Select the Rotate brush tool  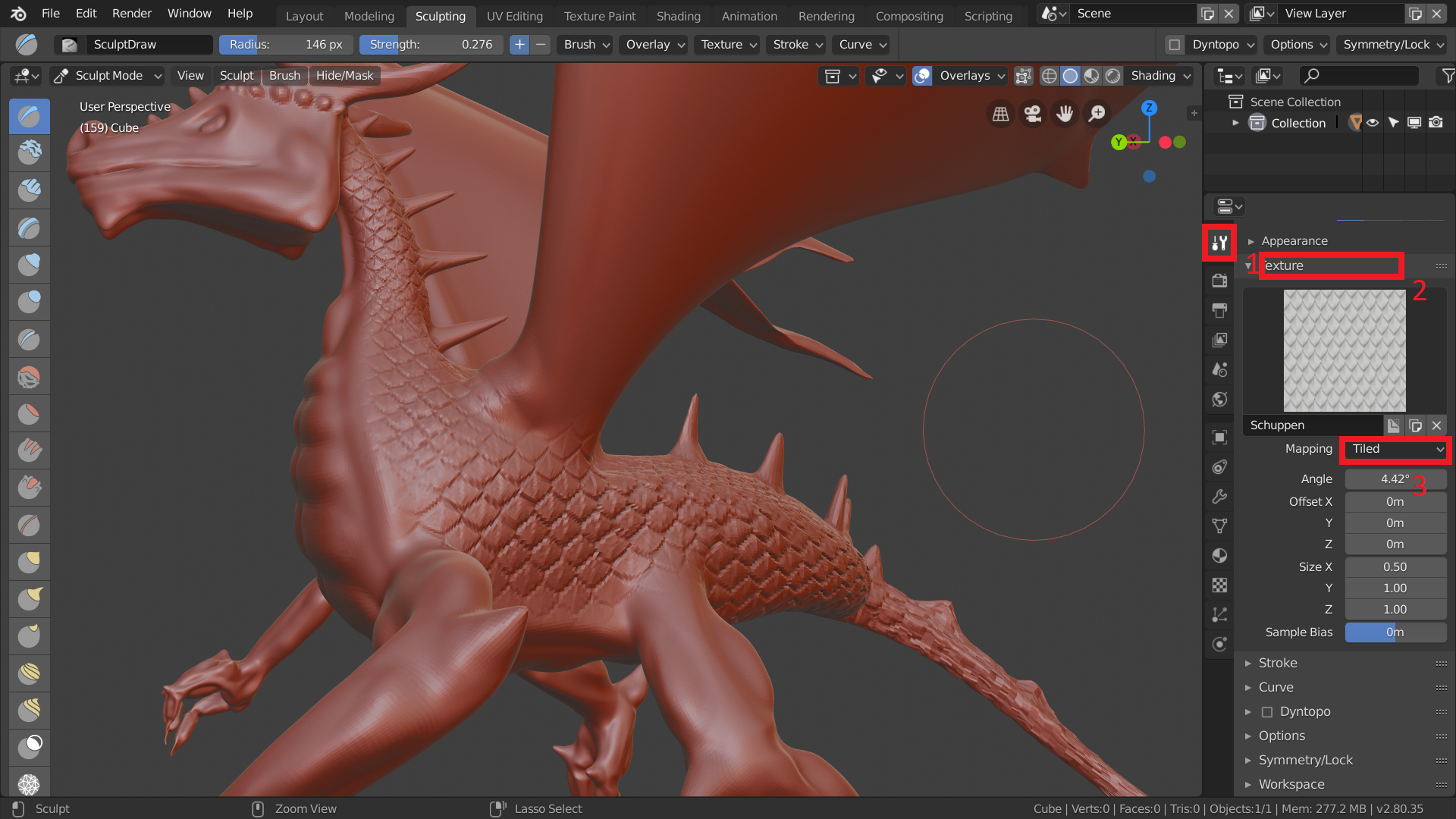(x=30, y=711)
